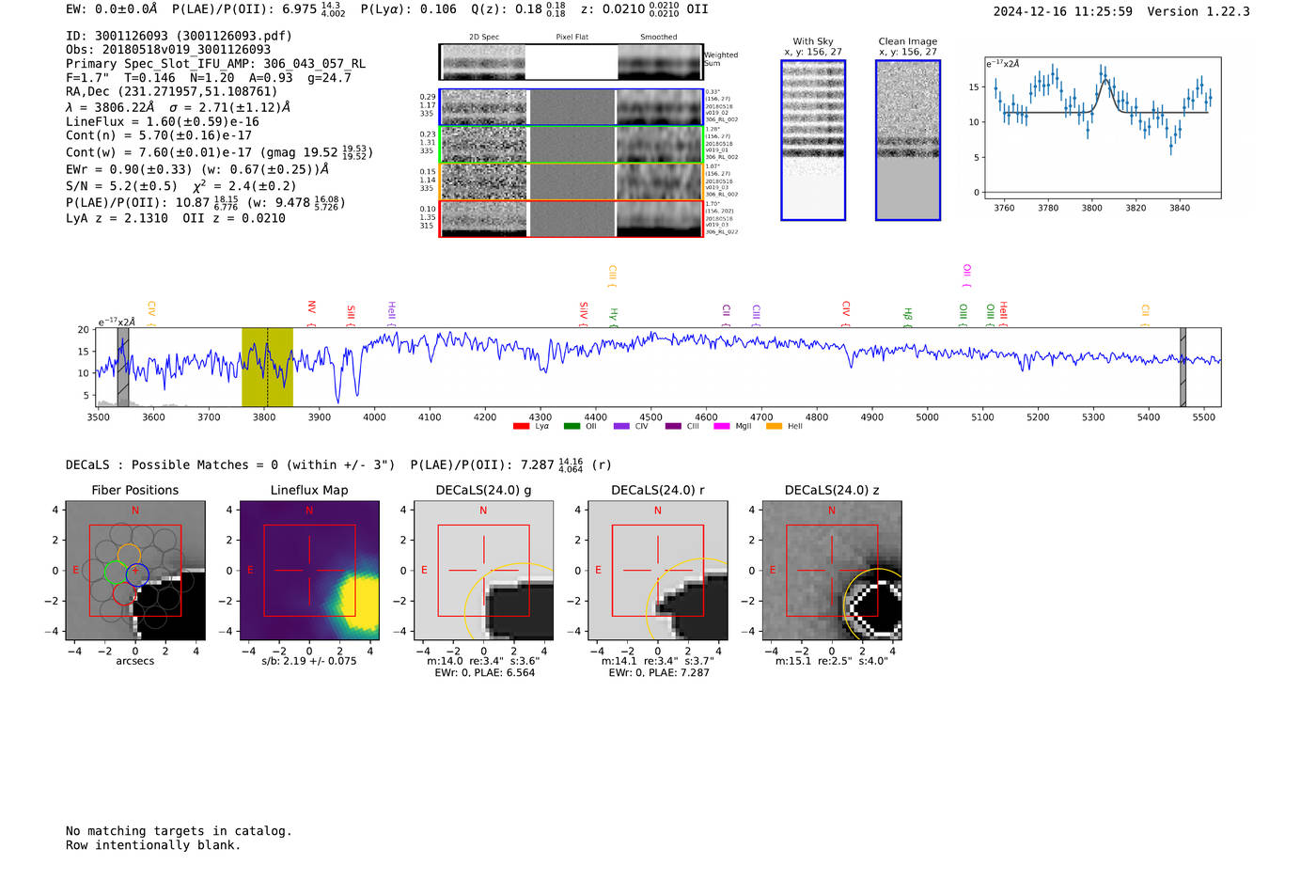The width and height of the screenshot is (1316, 896).
Task: Click the 'Primary Spec_Slot_IFU_AMP' line
Action: (x=215, y=64)
